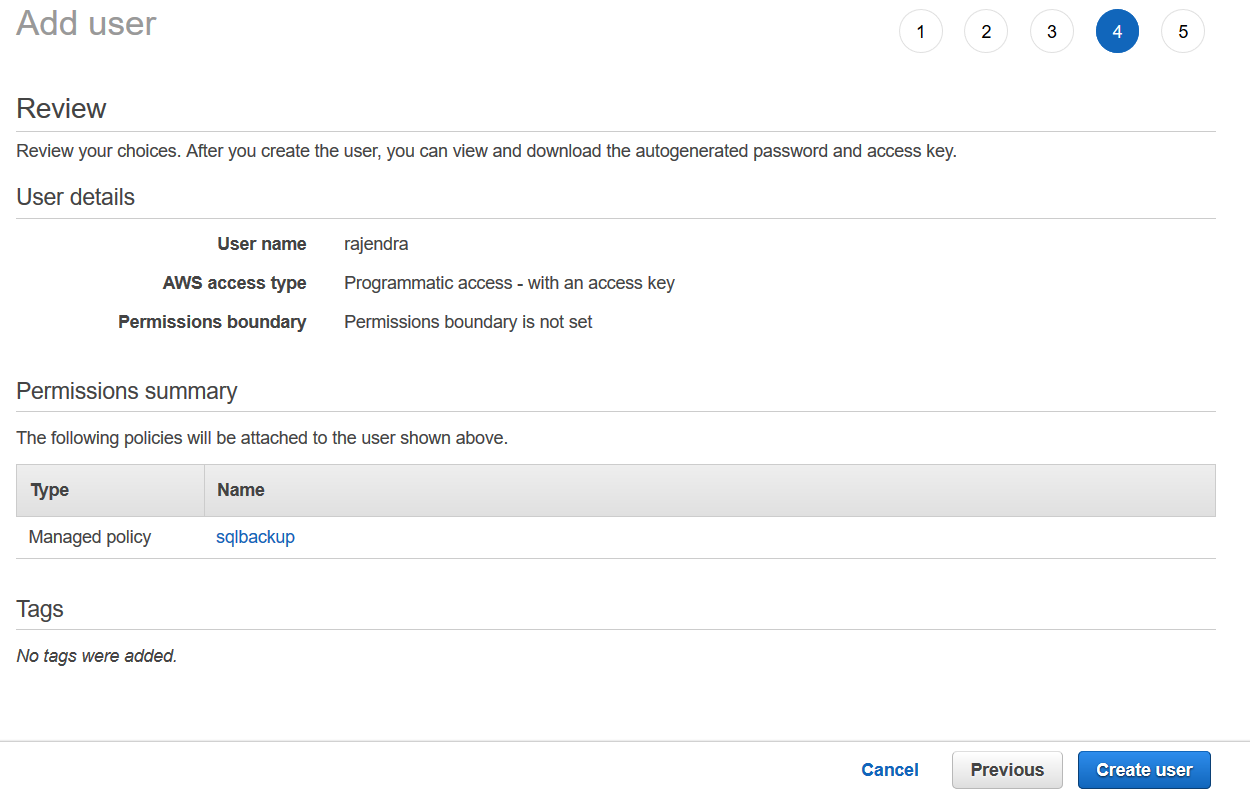This screenshot has width=1250, height=797.
Task: Click 'No tags were added' text
Action: click(97, 657)
